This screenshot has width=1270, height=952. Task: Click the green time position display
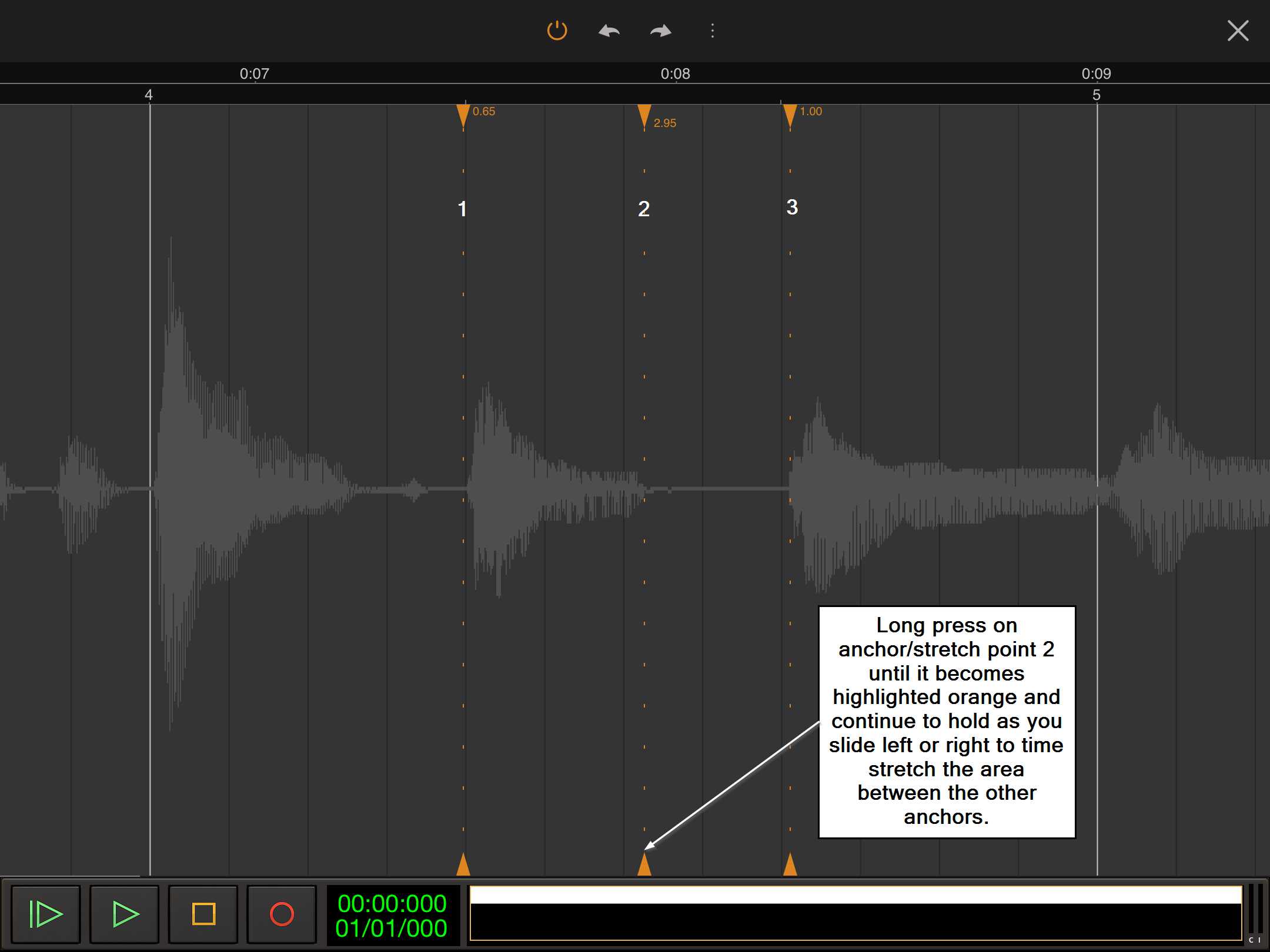(392, 916)
